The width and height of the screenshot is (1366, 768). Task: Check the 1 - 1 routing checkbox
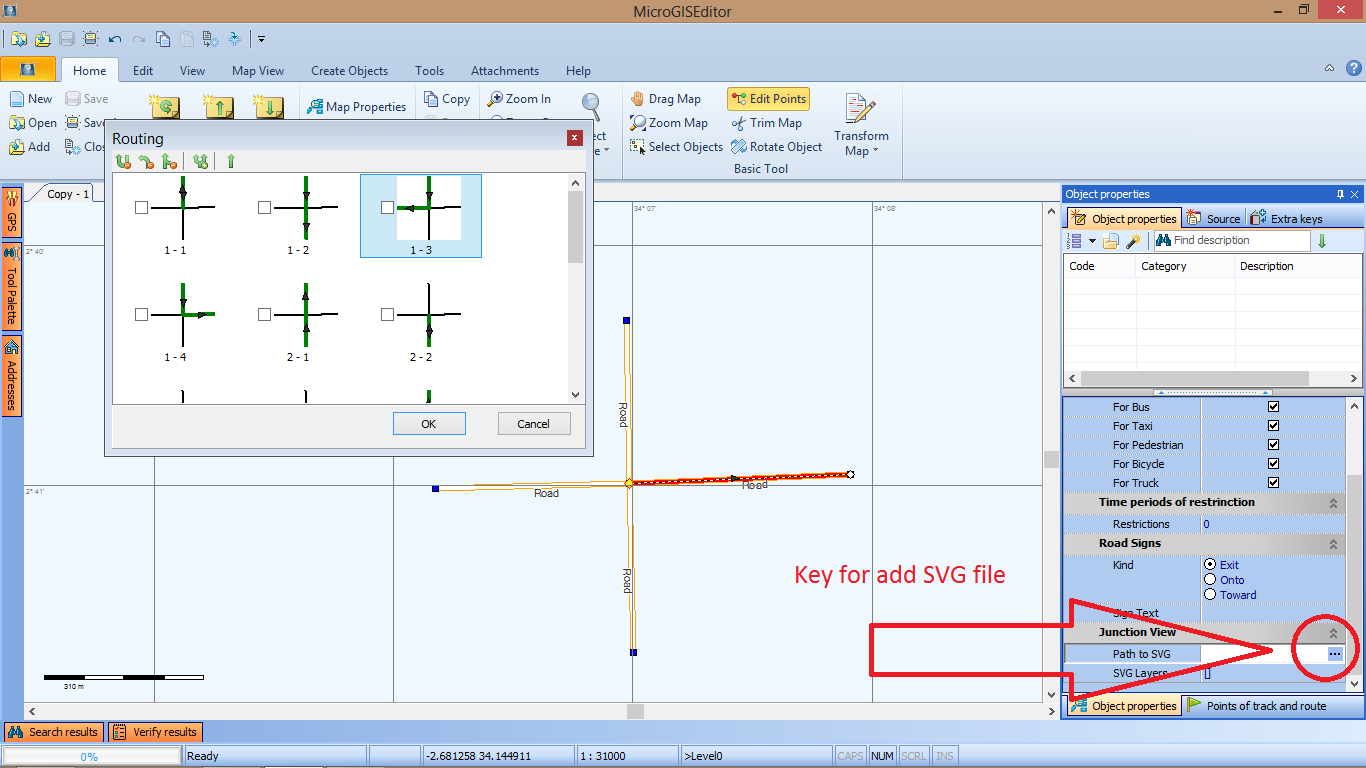coord(141,207)
